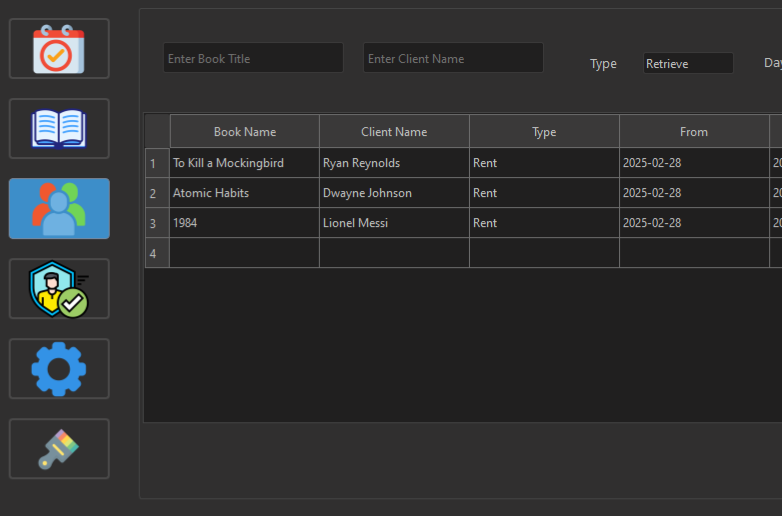
Task: Sort by Type column header
Action: pos(544,132)
